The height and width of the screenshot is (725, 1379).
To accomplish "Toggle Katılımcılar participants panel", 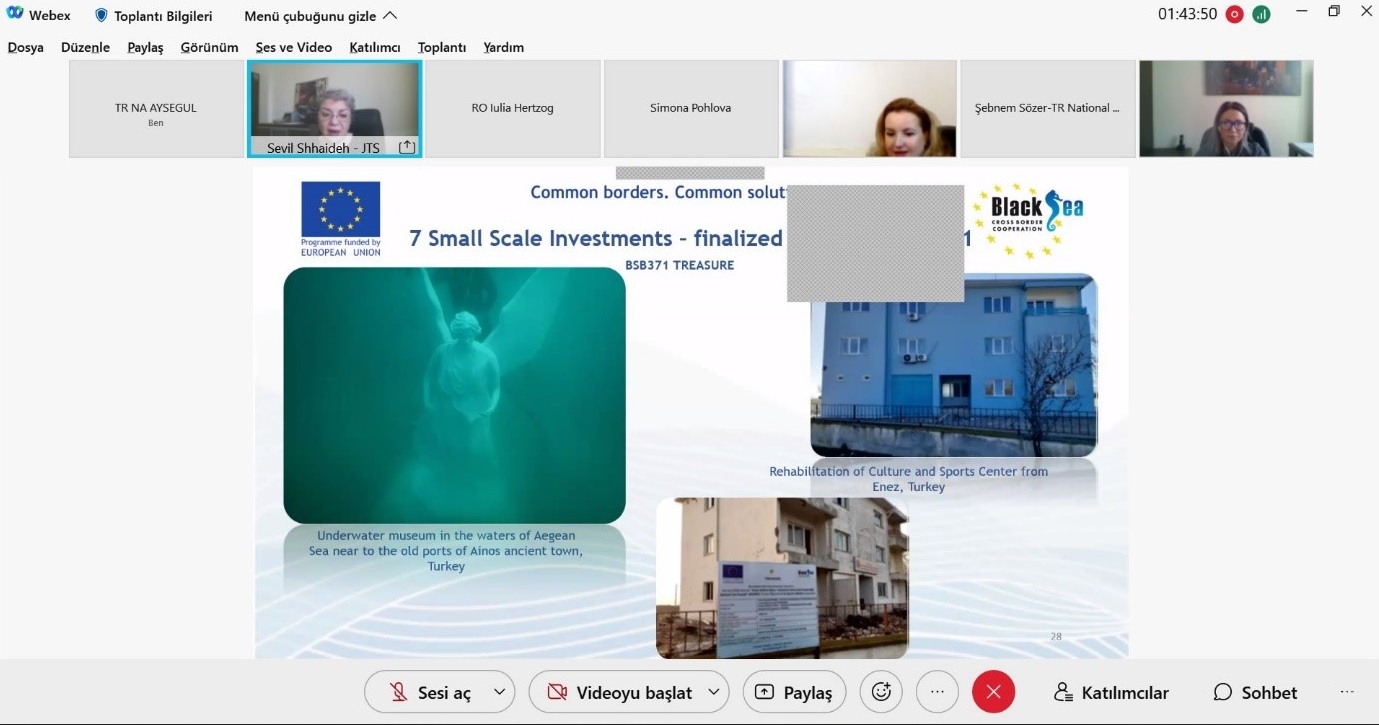I will [x=1111, y=692].
